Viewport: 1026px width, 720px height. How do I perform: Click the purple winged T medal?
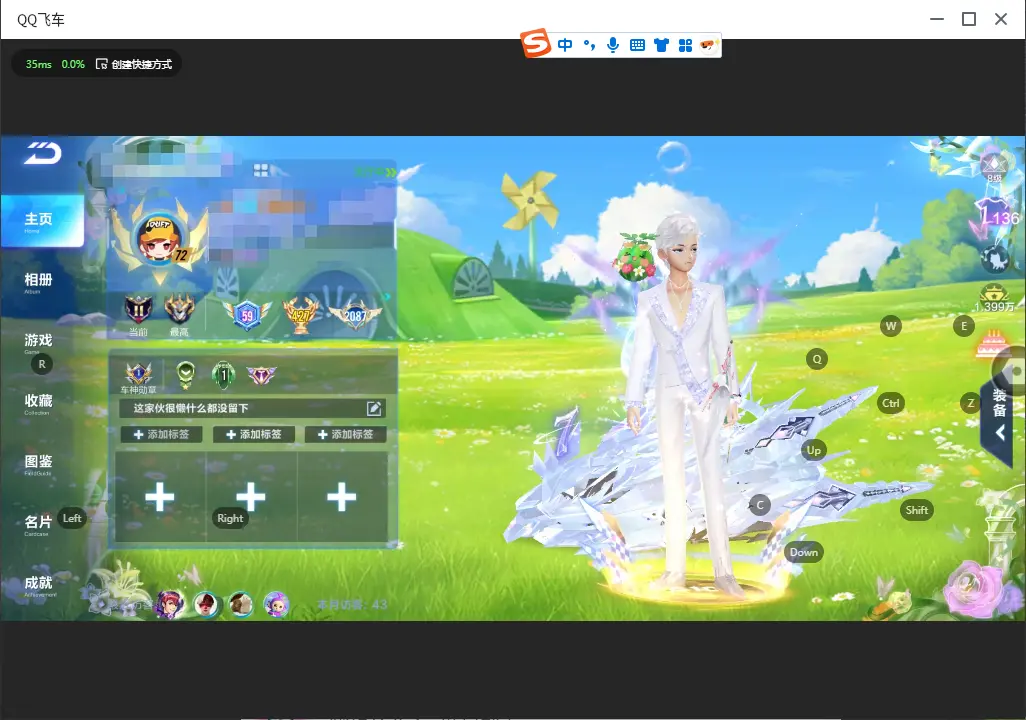pos(261,374)
